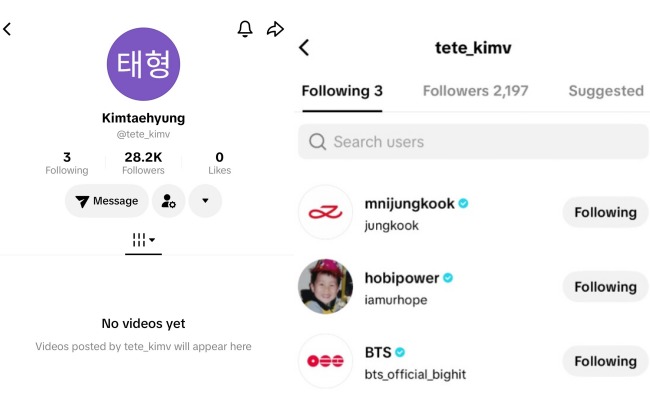Open the Suggested tab
Image resolution: width=650 pixels, height=400 pixels.
click(x=606, y=91)
